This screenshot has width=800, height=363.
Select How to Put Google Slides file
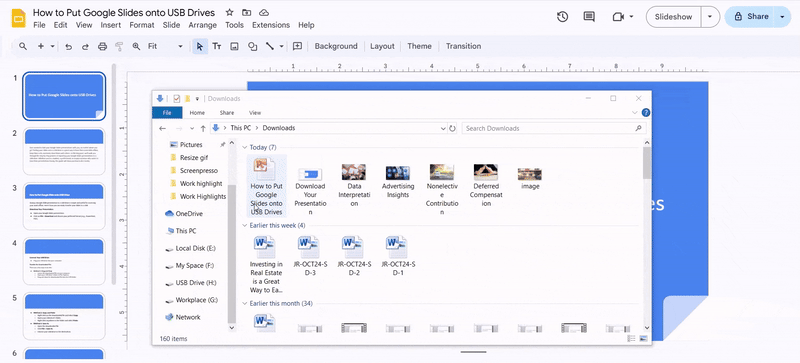point(266,187)
